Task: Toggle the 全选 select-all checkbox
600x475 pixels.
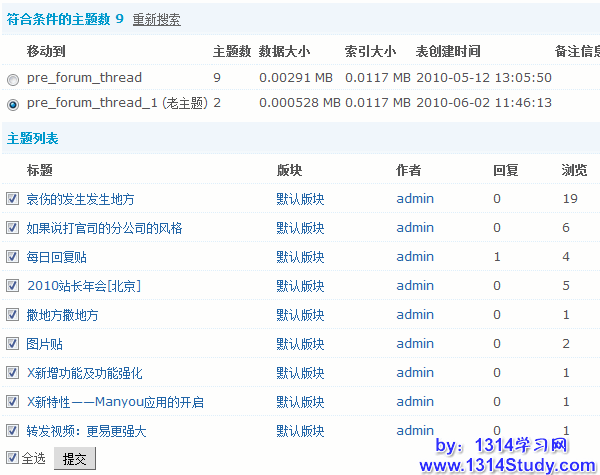Action: pos(12,459)
